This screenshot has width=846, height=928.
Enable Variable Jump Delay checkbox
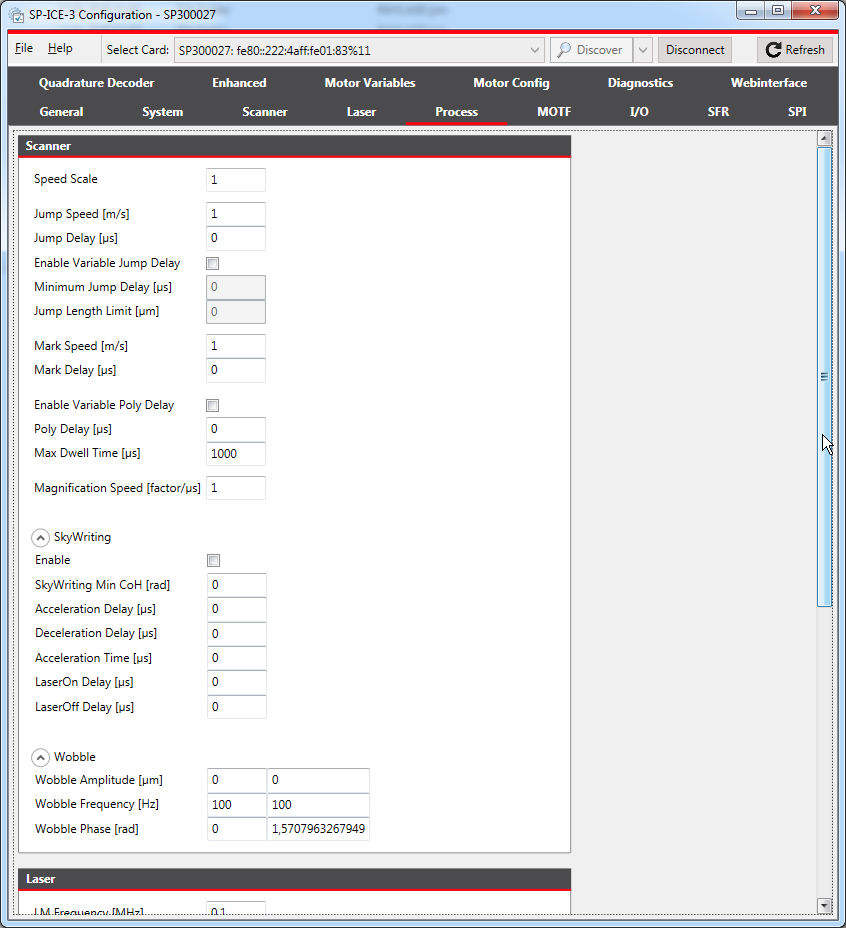pyautogui.click(x=213, y=263)
